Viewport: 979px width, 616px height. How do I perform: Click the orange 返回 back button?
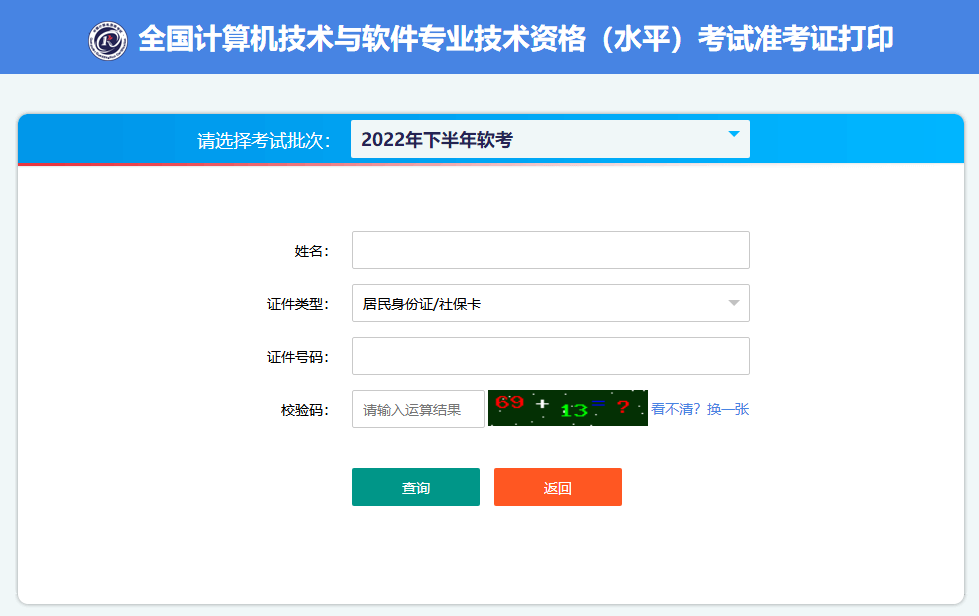pos(558,487)
